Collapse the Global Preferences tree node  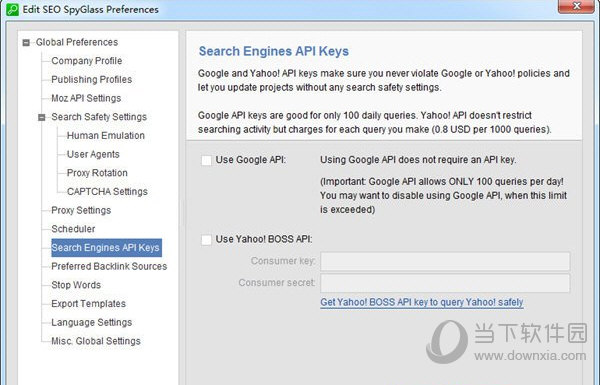click(x=26, y=42)
